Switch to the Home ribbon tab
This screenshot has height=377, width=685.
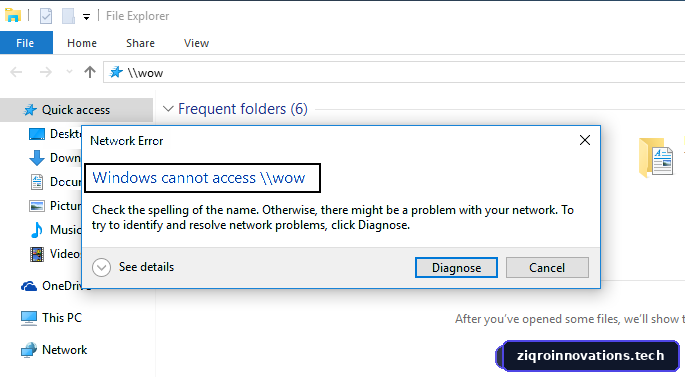click(x=82, y=43)
